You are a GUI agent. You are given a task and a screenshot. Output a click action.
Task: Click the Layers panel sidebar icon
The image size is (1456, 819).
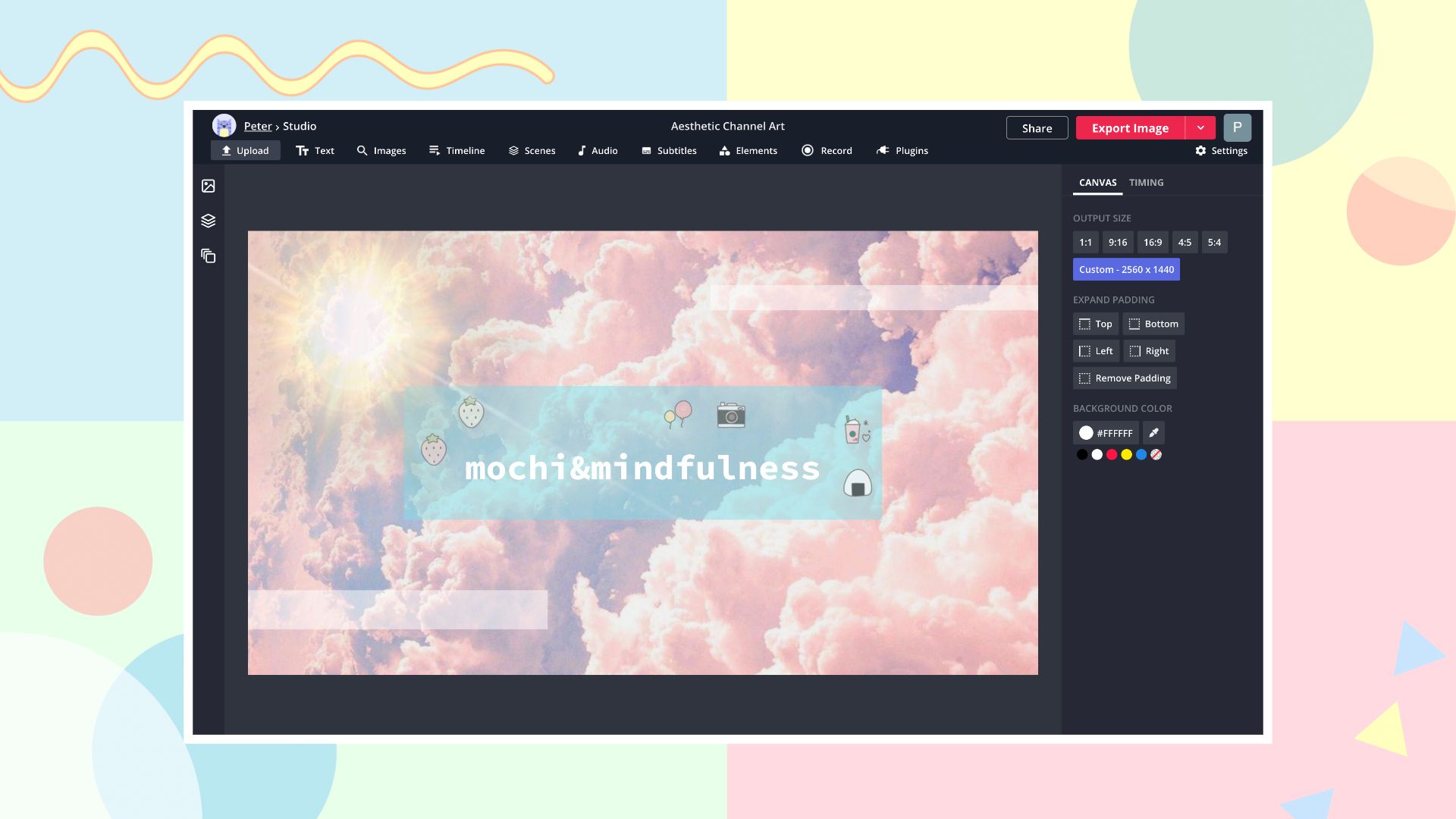(208, 221)
